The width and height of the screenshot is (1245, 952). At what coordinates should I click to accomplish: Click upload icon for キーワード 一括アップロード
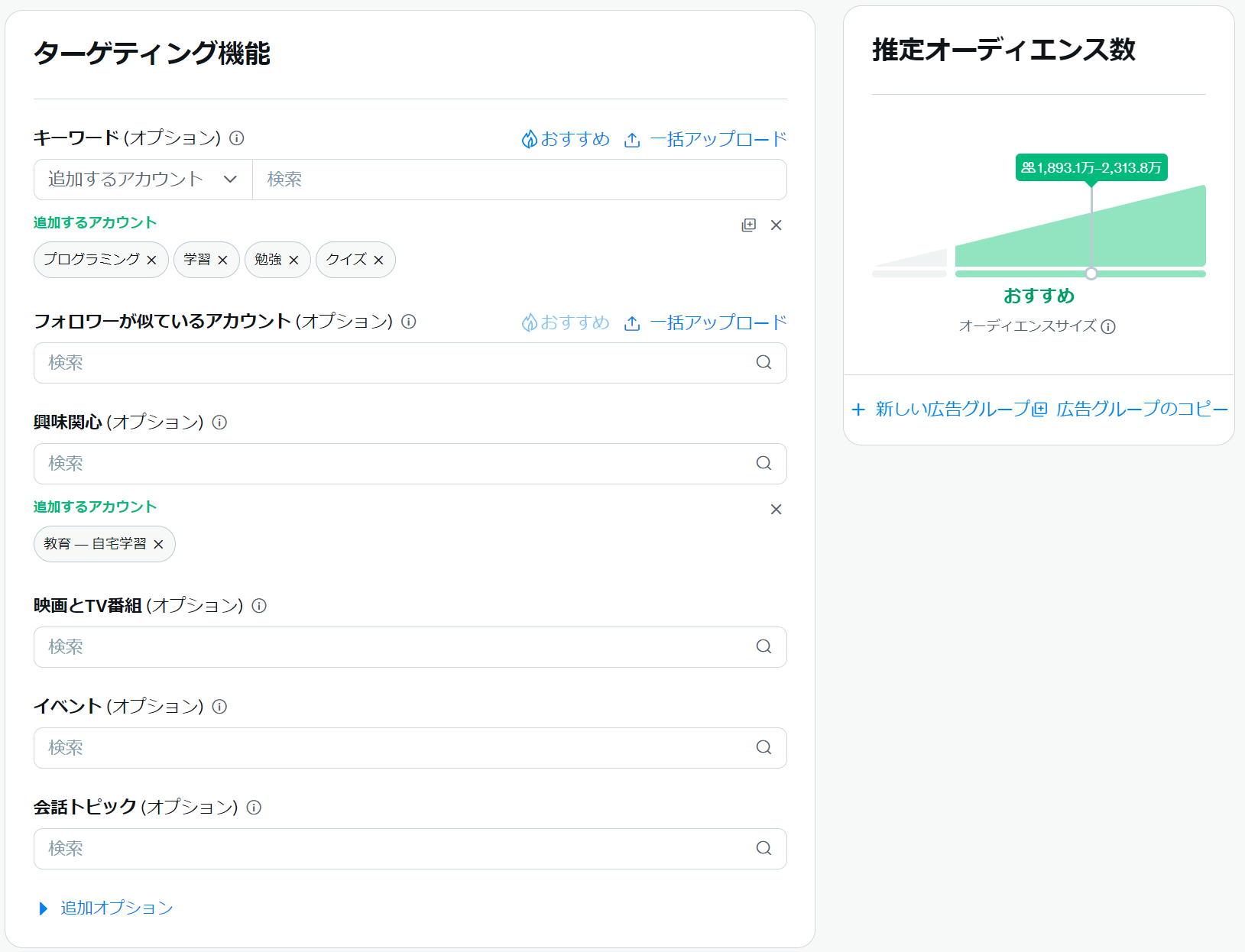click(x=632, y=140)
